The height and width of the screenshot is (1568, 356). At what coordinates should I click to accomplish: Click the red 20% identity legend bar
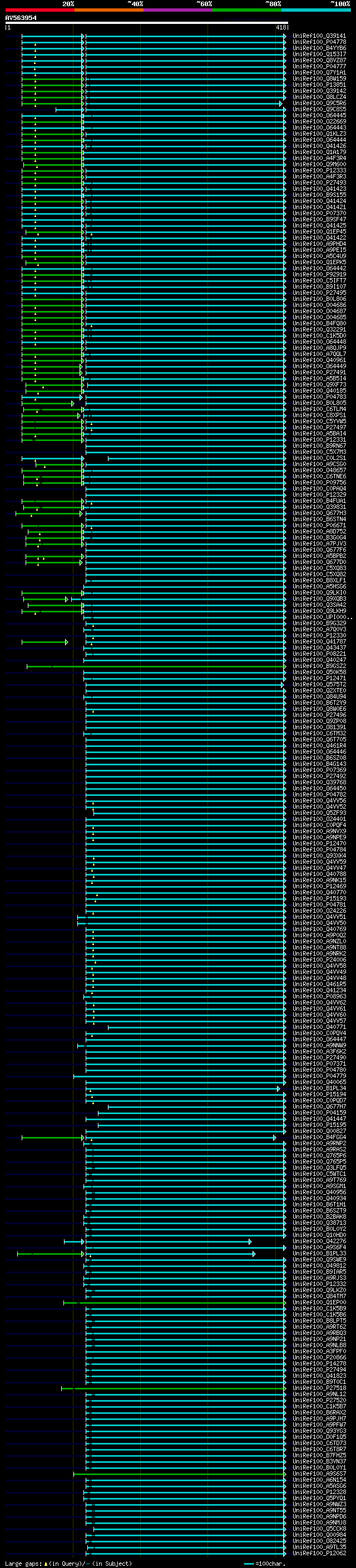coord(39,10)
